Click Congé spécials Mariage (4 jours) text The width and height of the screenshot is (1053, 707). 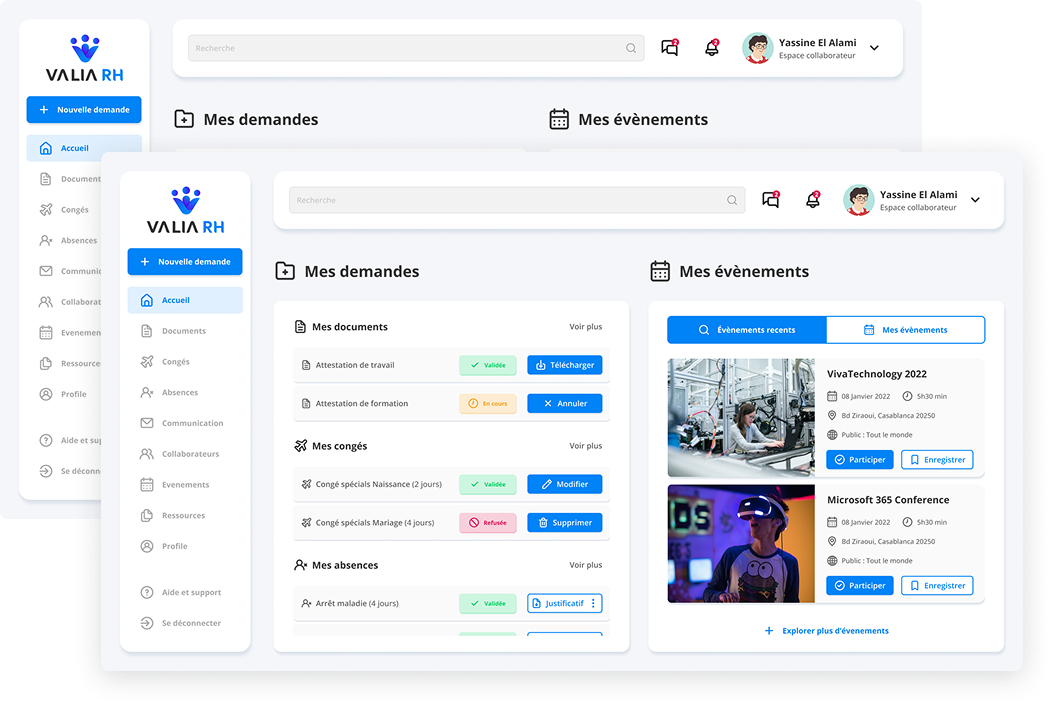coord(375,522)
